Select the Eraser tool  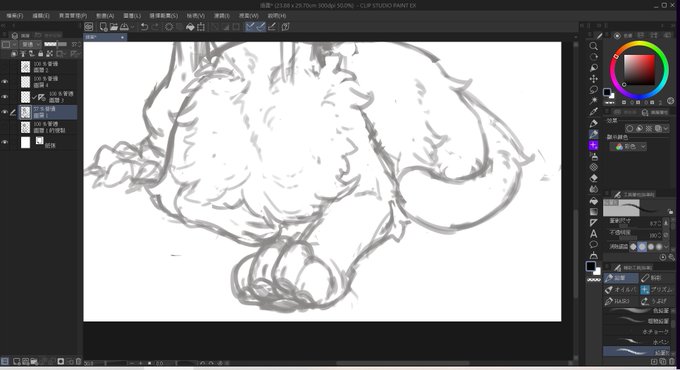click(593, 178)
